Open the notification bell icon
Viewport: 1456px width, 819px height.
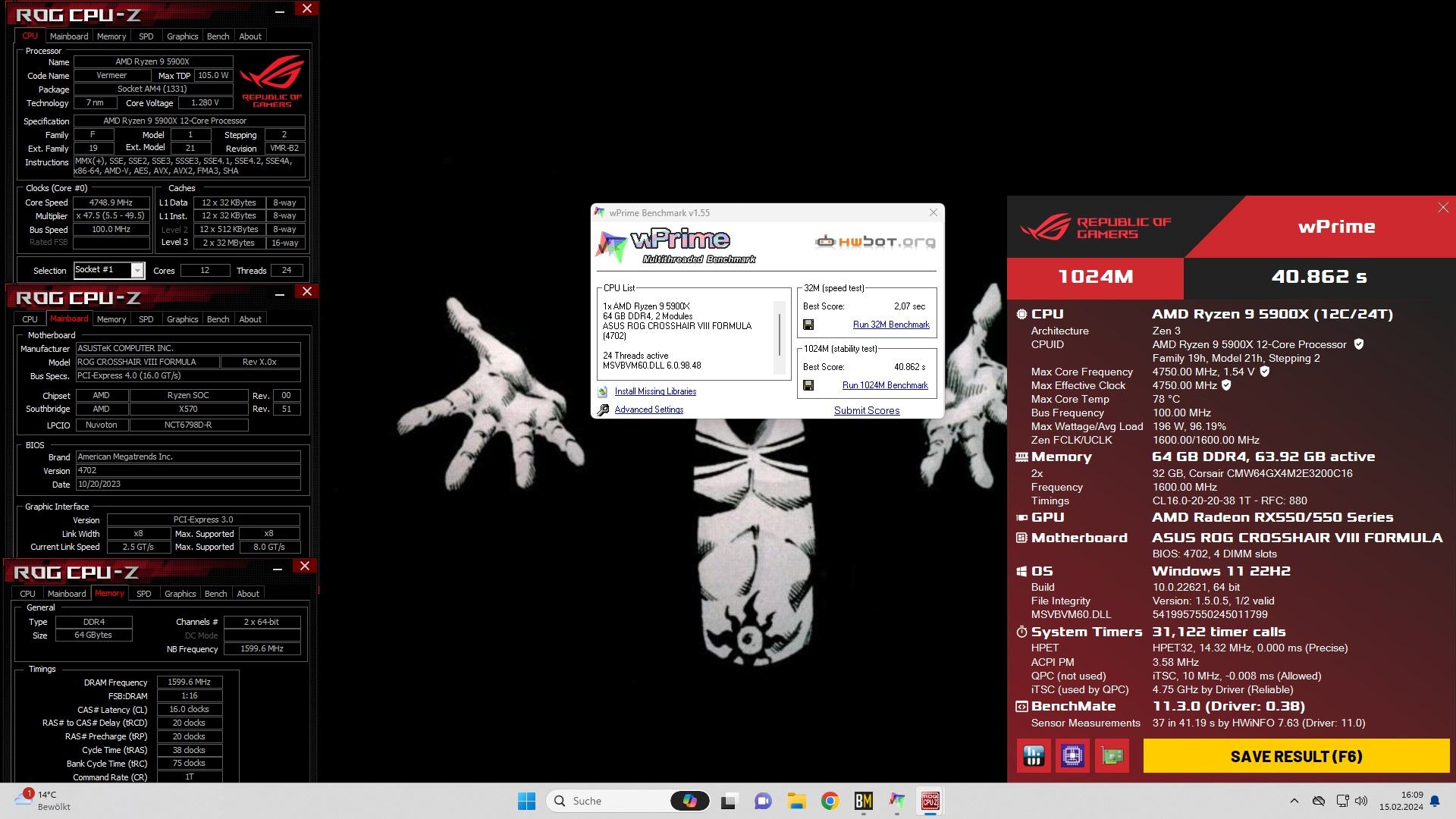click(x=1435, y=801)
